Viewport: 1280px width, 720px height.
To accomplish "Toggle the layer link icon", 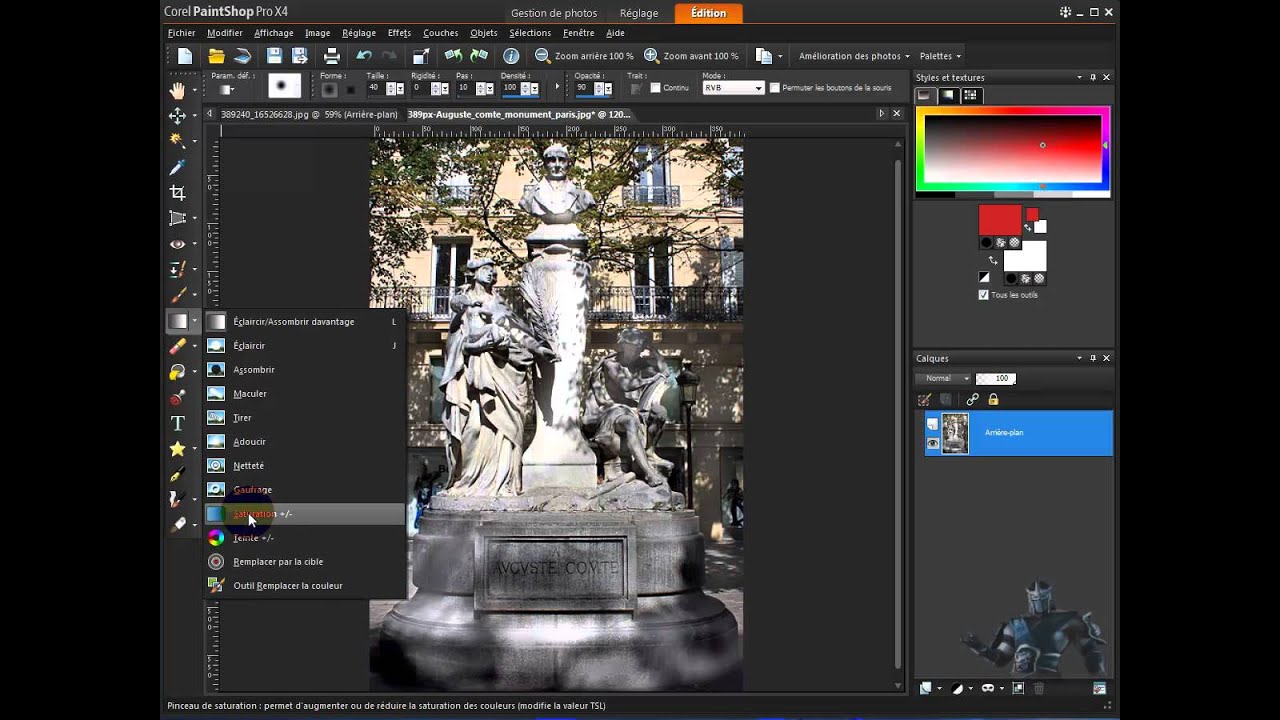I will [972, 400].
